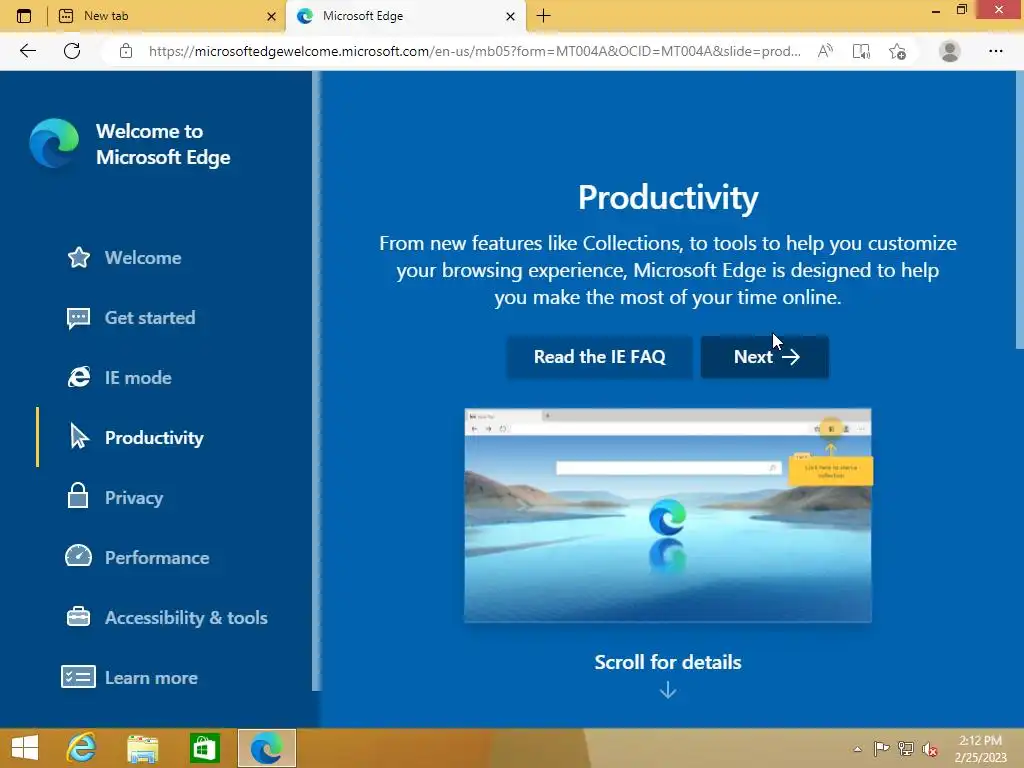Open a new tab with plus button
The height and width of the screenshot is (768, 1024).
(543, 16)
